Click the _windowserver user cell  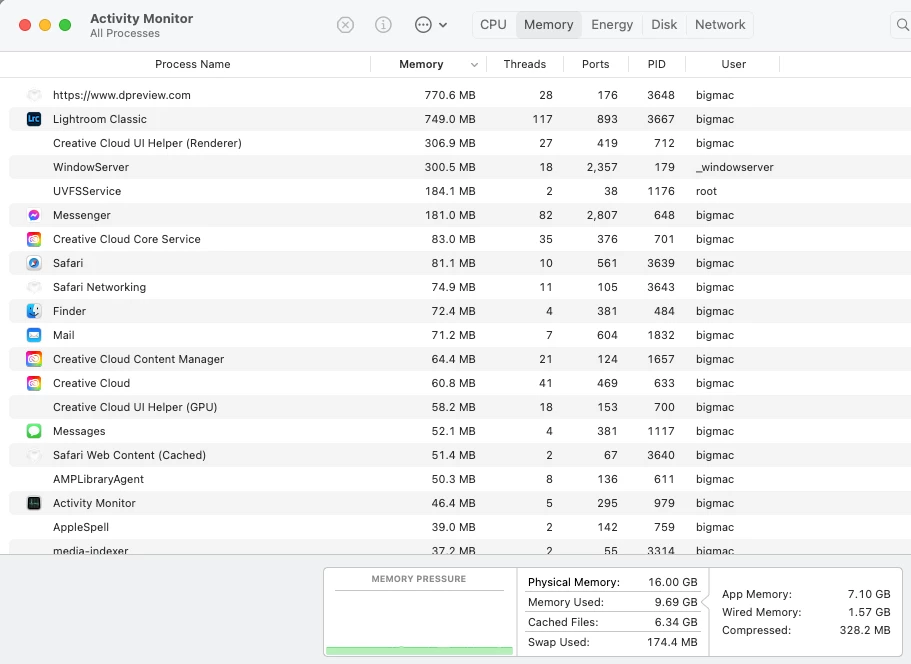tap(735, 167)
